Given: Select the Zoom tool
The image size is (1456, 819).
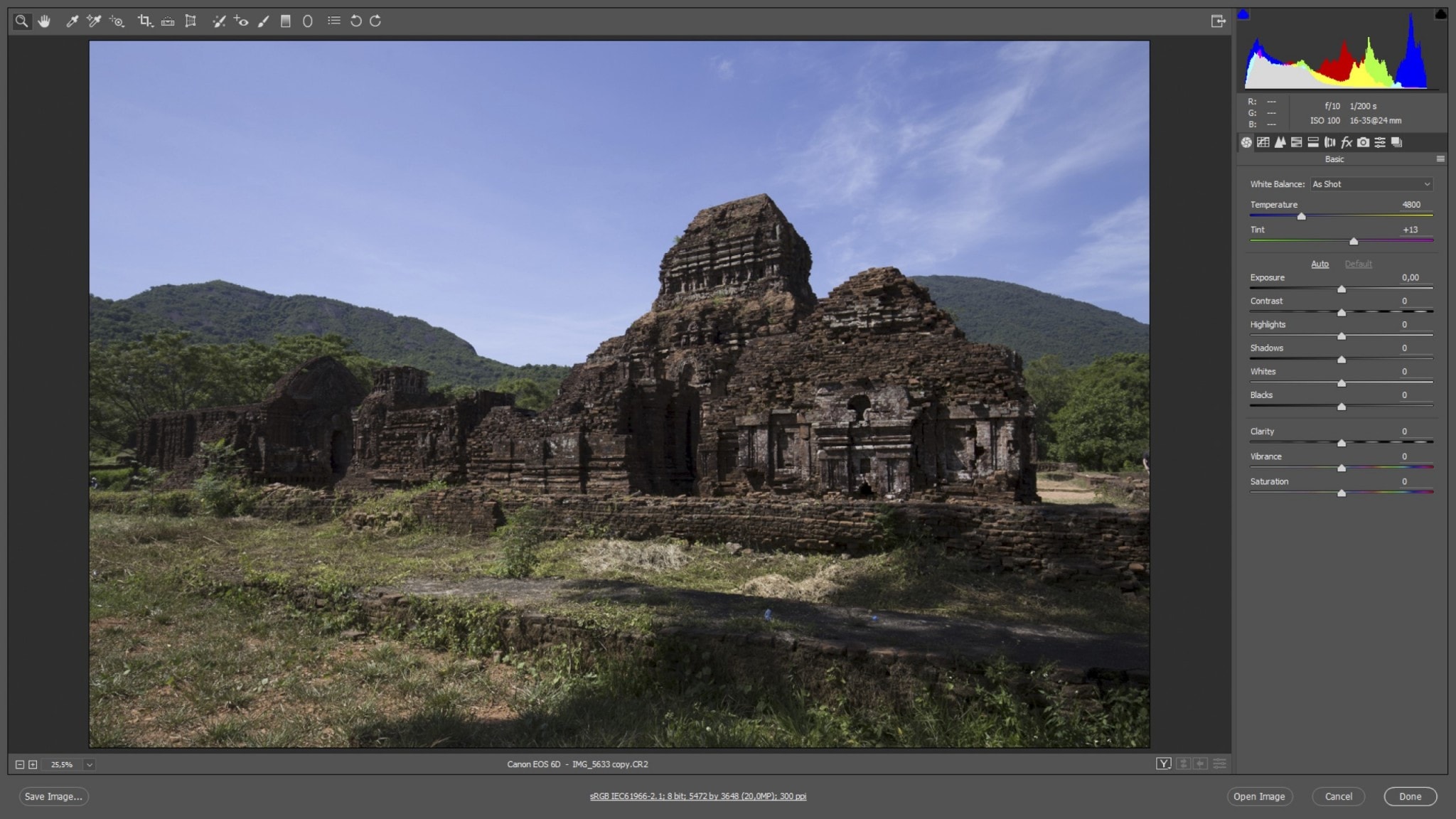Looking at the screenshot, I should coord(21,21).
